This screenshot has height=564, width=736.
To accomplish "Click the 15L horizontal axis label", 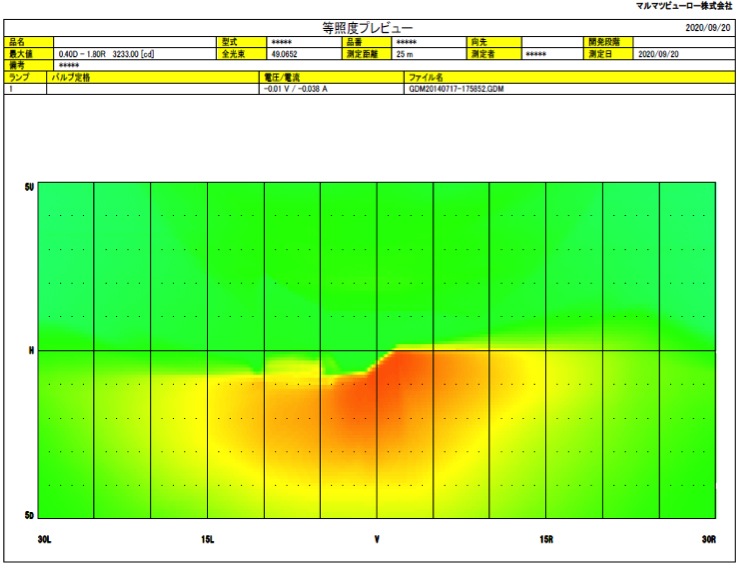I will pos(207,540).
